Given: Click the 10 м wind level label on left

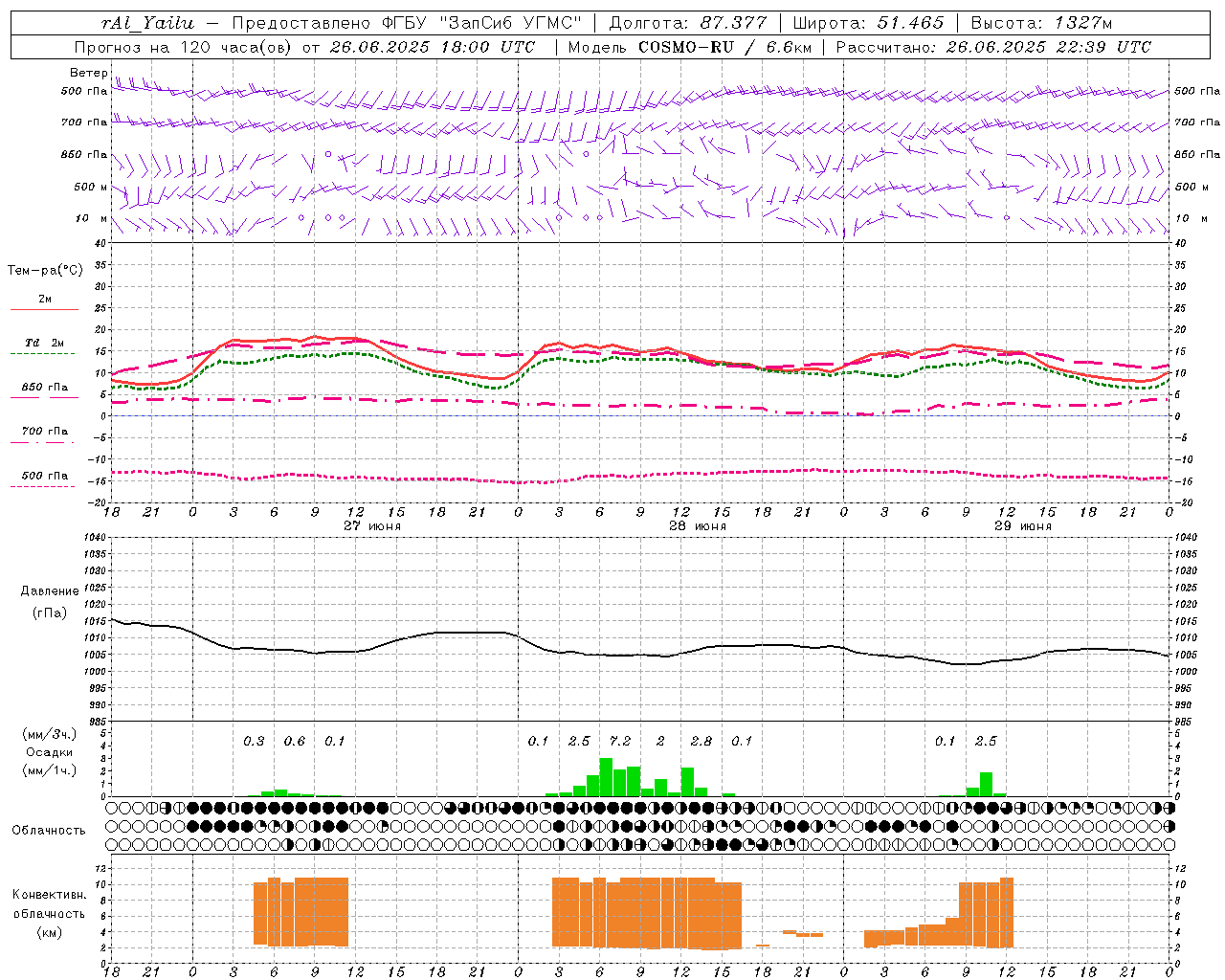Looking at the screenshot, I should [92, 218].
